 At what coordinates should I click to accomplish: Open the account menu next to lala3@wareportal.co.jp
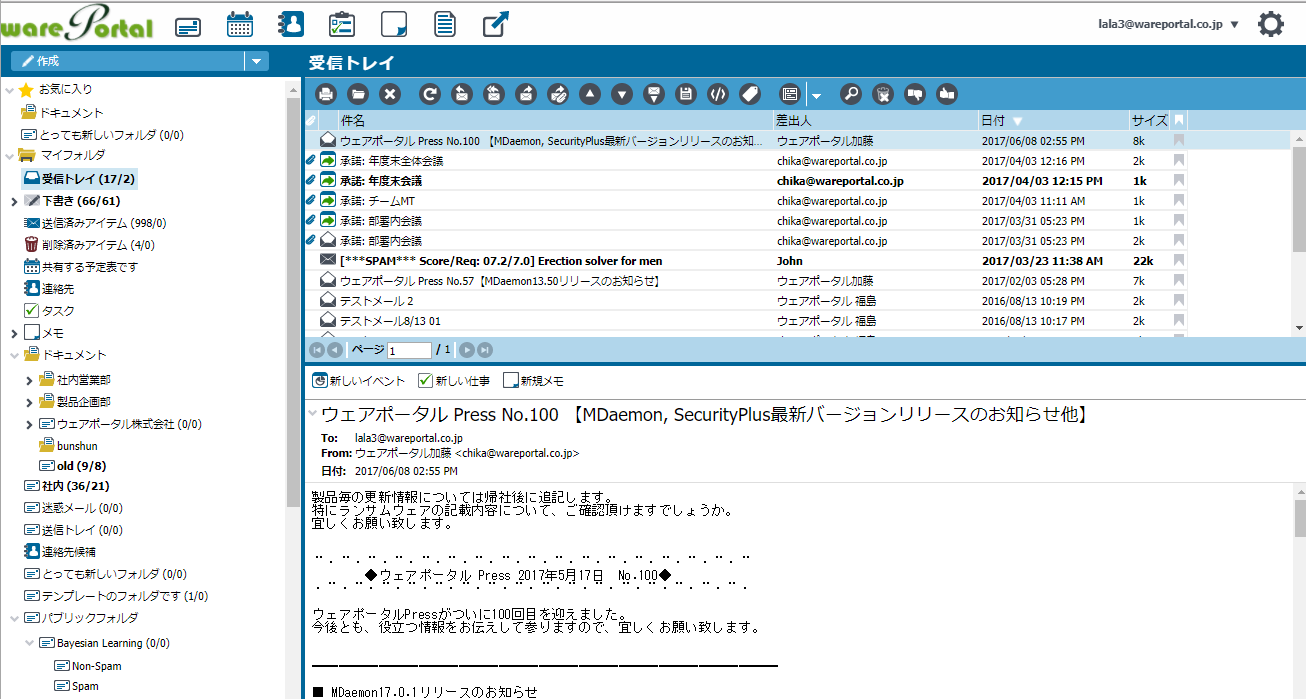(1234, 25)
